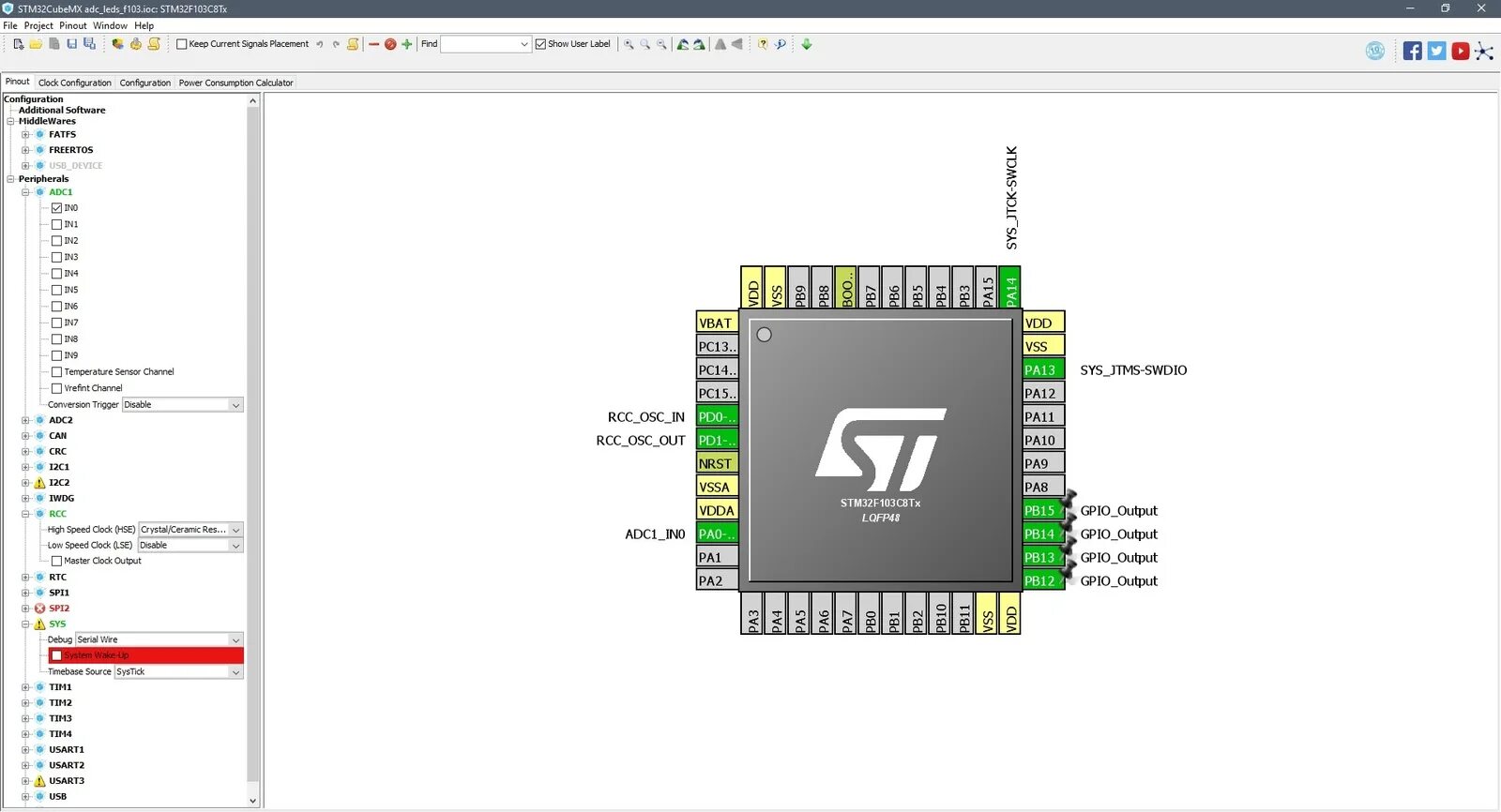
Task: Click the I2C2 warning triangle icon
Action: 39,483
